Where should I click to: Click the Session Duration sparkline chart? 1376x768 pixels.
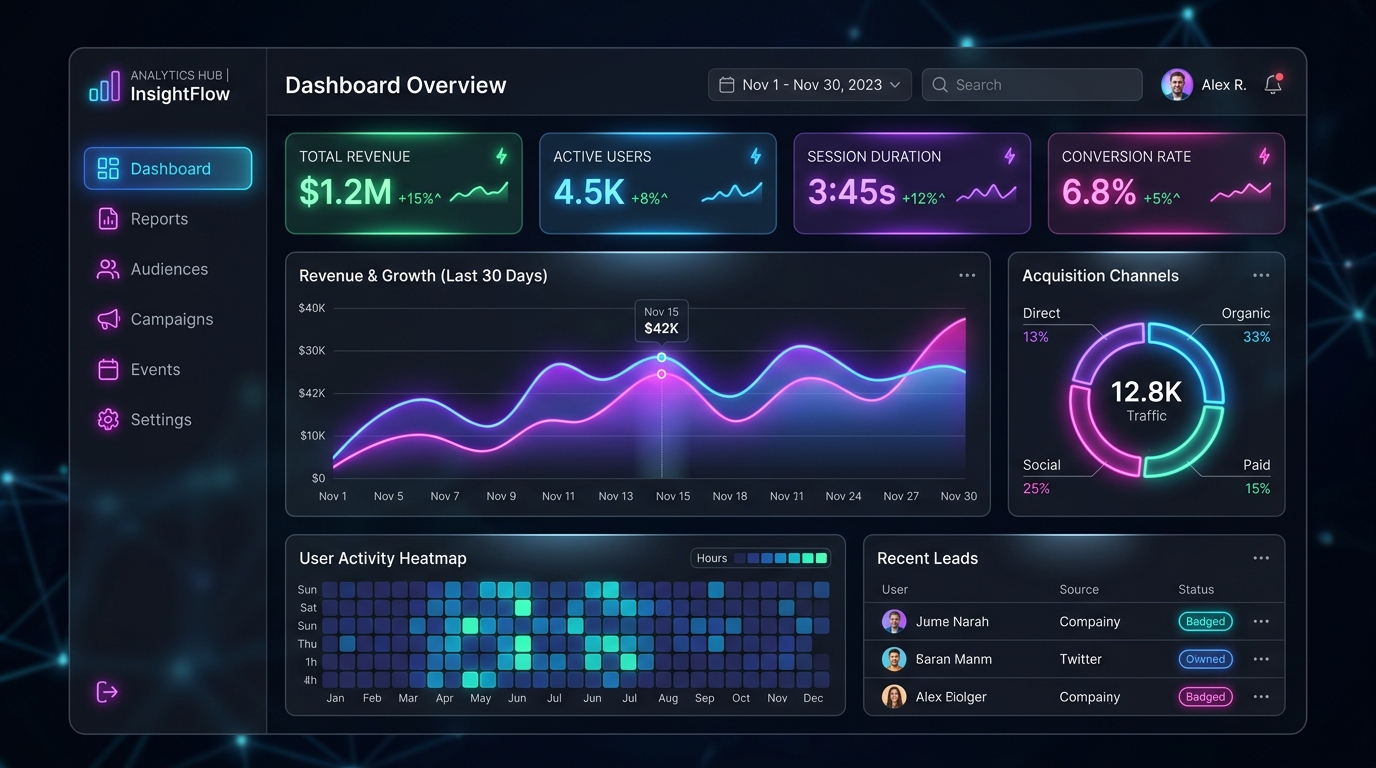click(986, 192)
